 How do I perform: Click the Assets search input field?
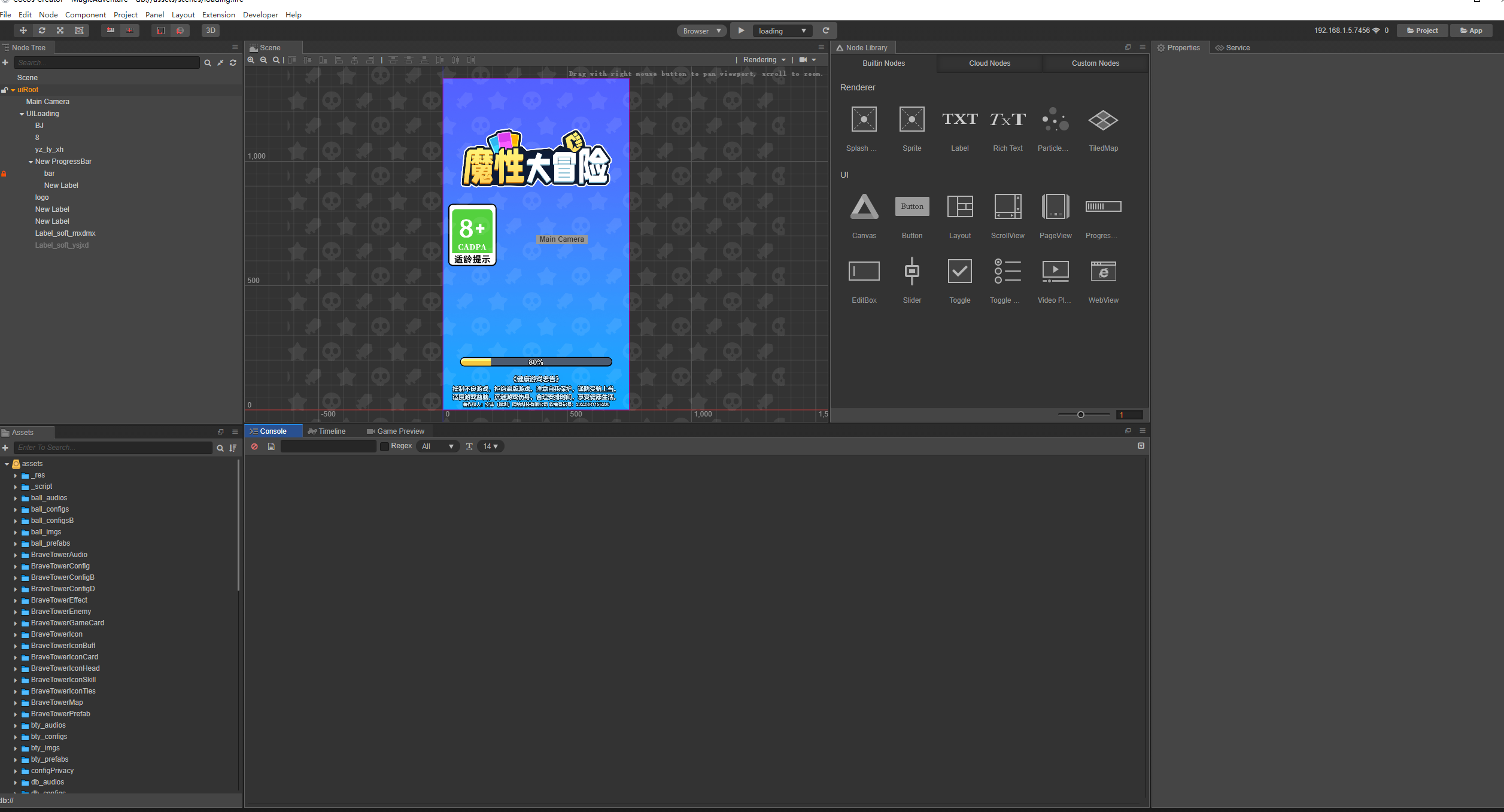[113, 448]
